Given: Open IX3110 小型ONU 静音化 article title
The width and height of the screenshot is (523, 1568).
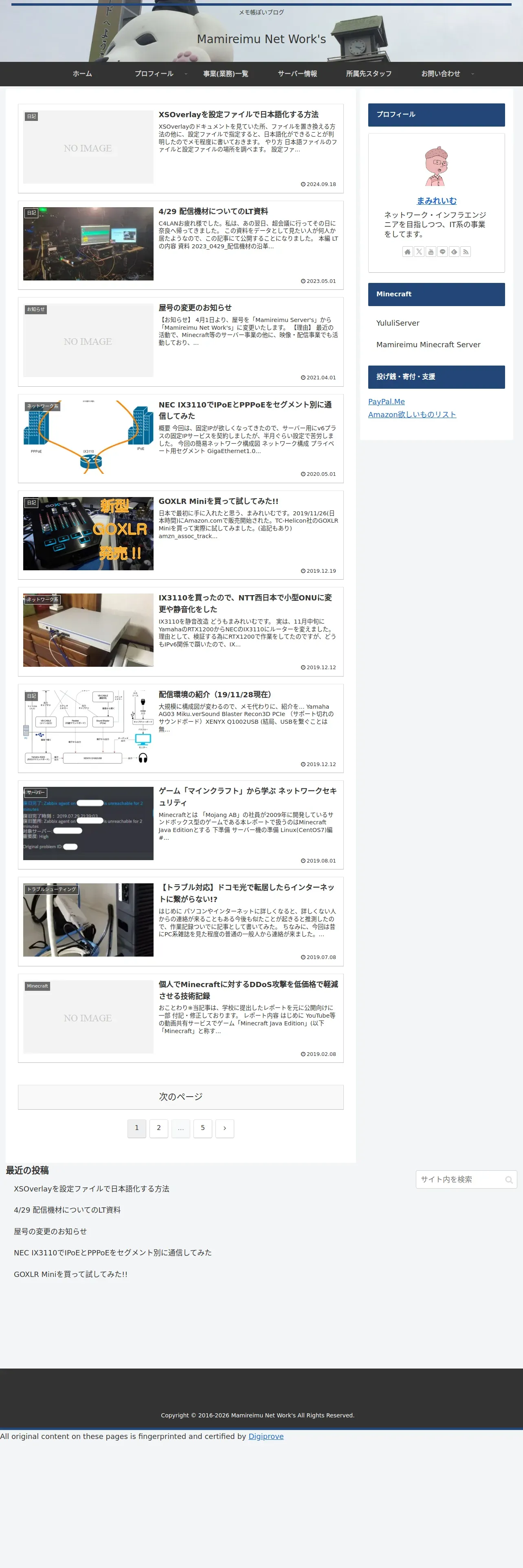Looking at the screenshot, I should [x=245, y=603].
